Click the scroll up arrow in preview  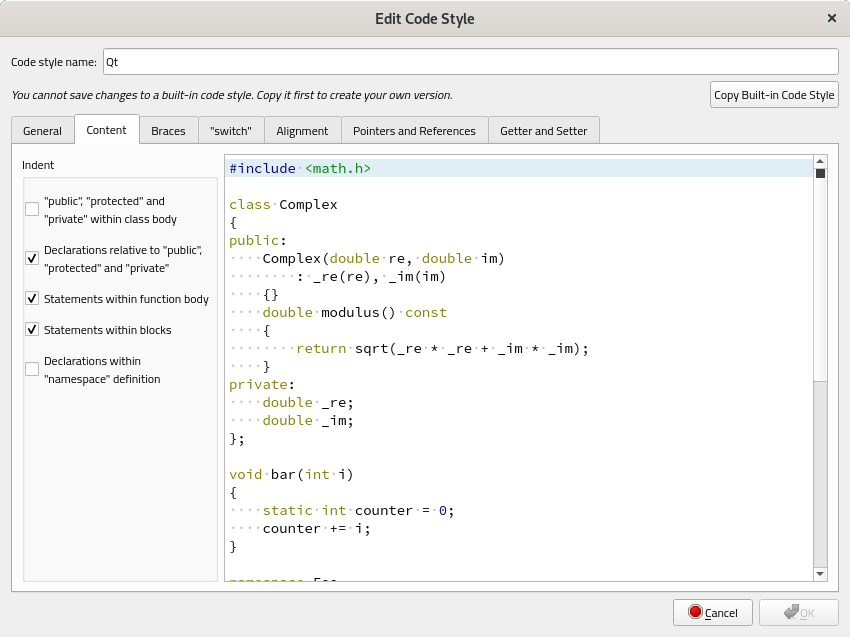[x=820, y=161]
